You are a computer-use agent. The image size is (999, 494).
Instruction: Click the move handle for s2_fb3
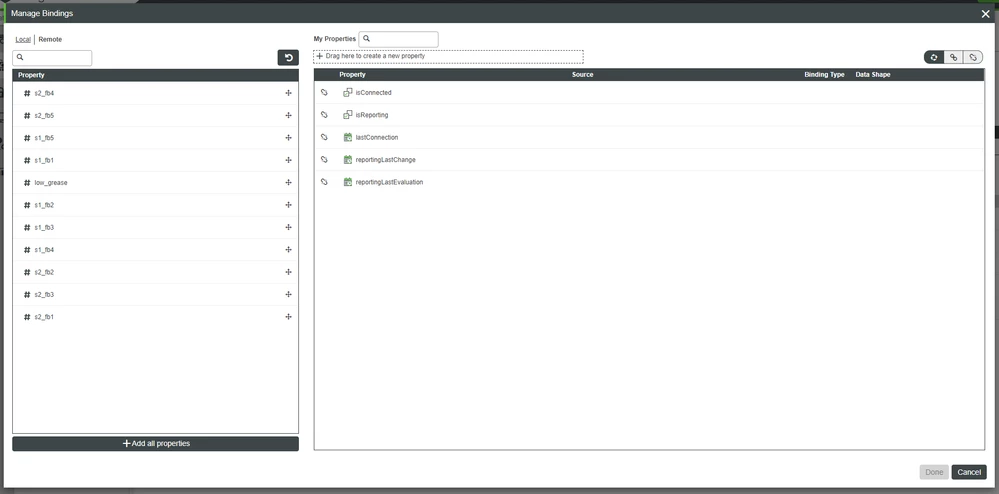point(289,294)
